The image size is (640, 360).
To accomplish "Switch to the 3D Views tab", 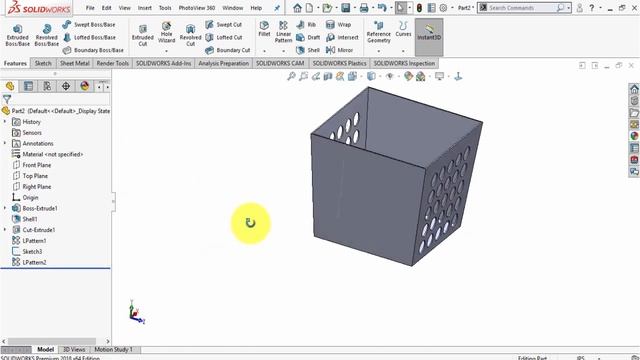I will 74,349.
